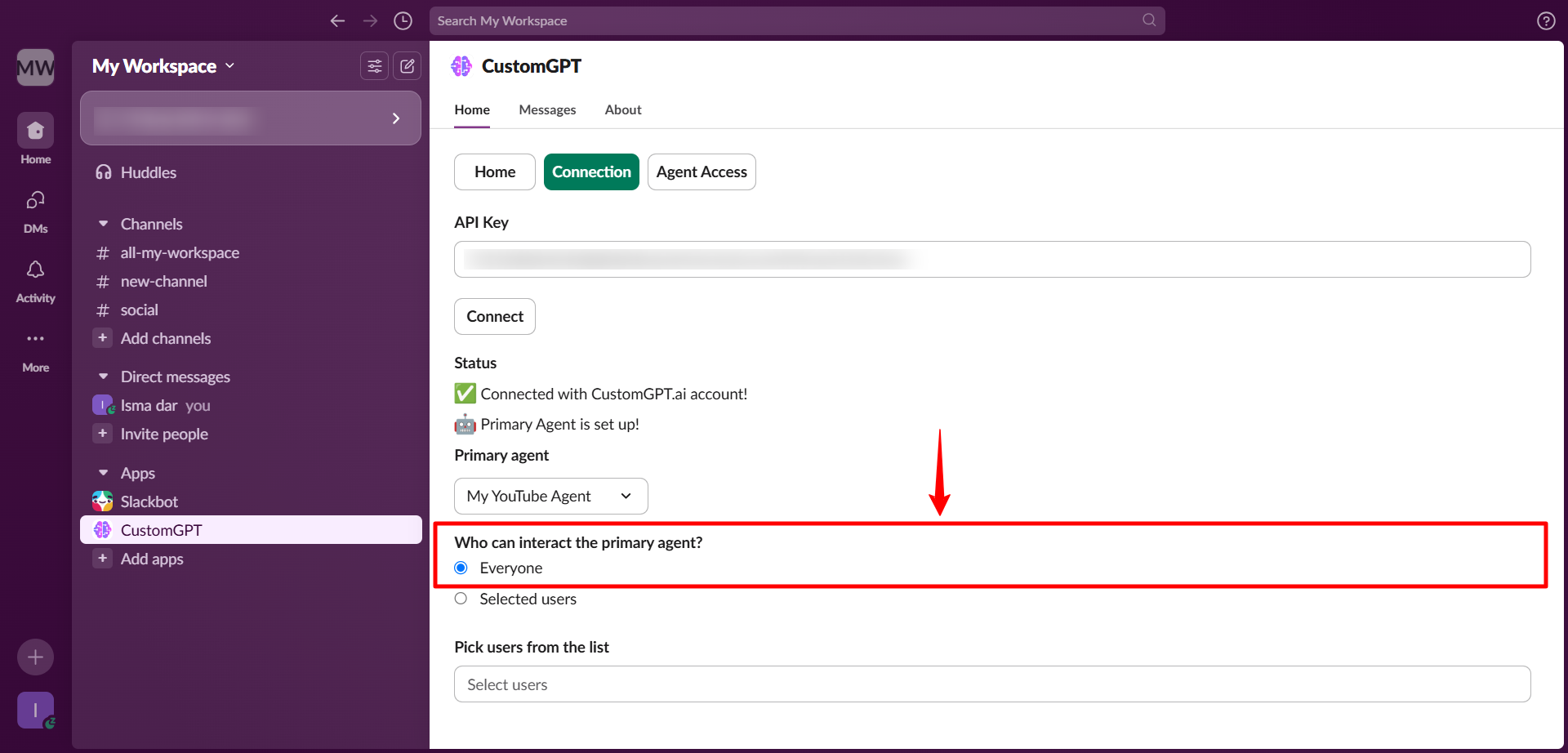The height and width of the screenshot is (753, 1568).
Task: Click Invite people label
Action: pos(164,434)
